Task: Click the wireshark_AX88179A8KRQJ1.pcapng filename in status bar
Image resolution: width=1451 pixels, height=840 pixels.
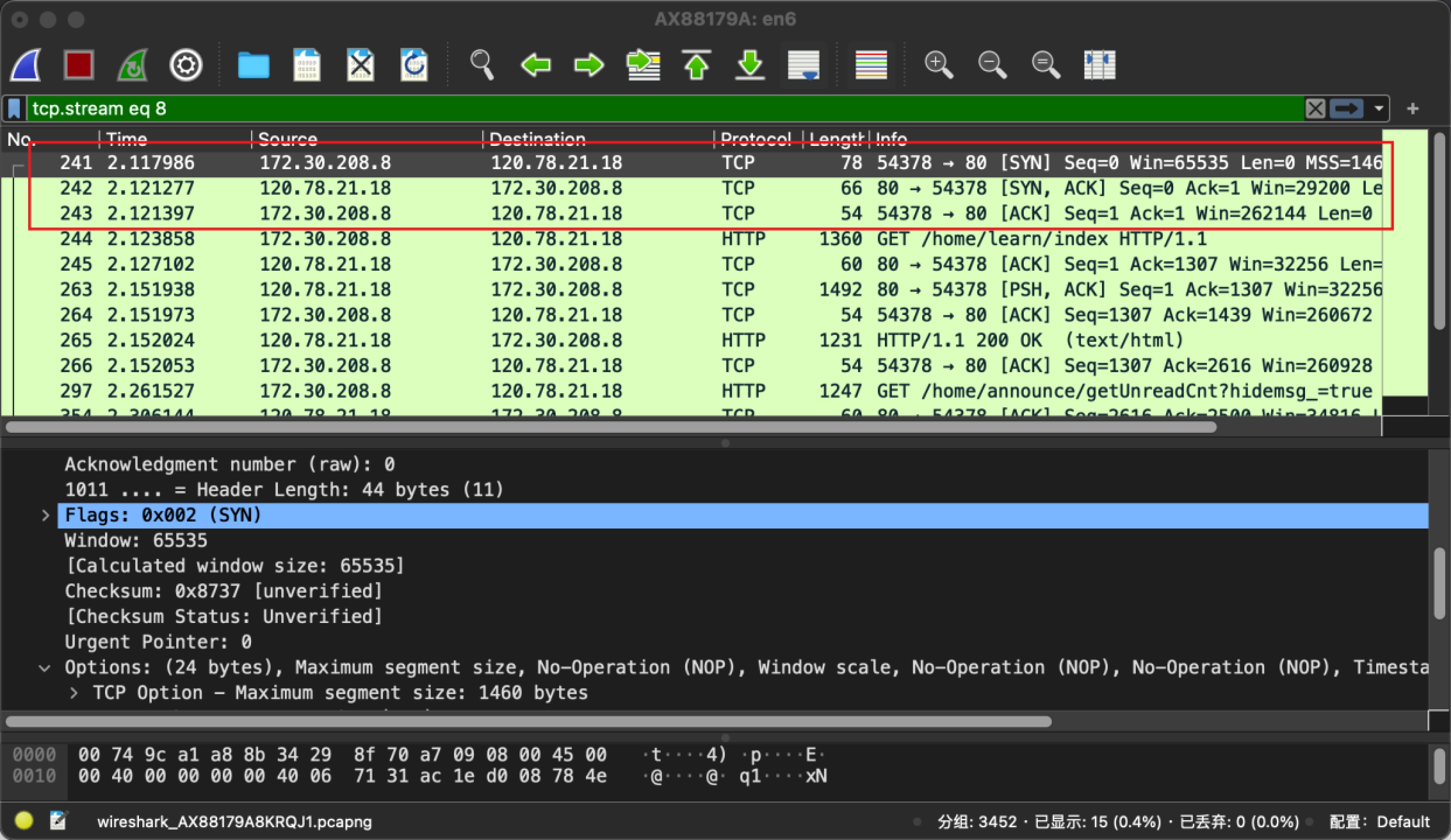Action: pyautogui.click(x=234, y=822)
